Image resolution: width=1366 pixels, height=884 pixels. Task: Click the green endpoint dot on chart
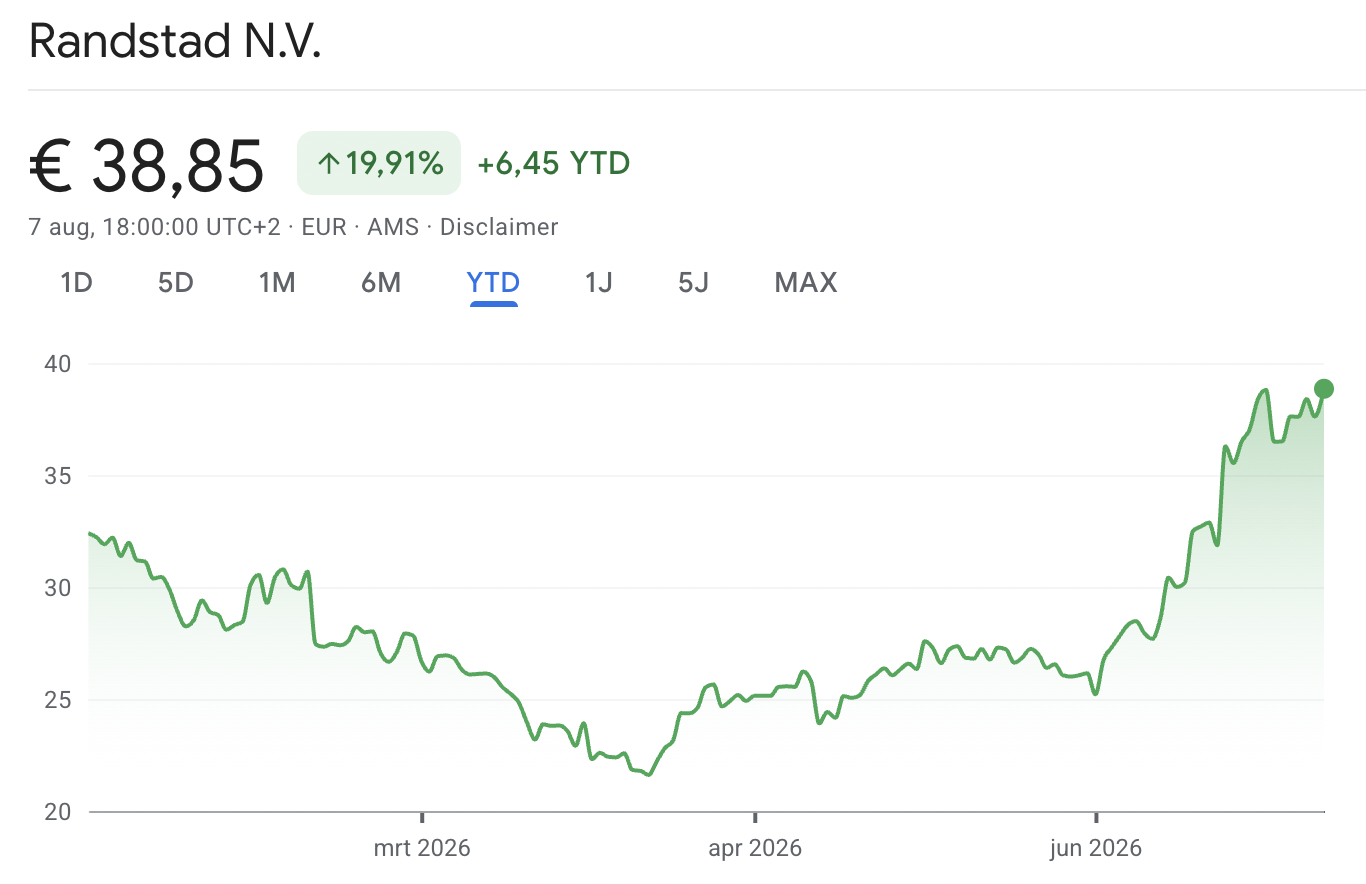[1323, 389]
